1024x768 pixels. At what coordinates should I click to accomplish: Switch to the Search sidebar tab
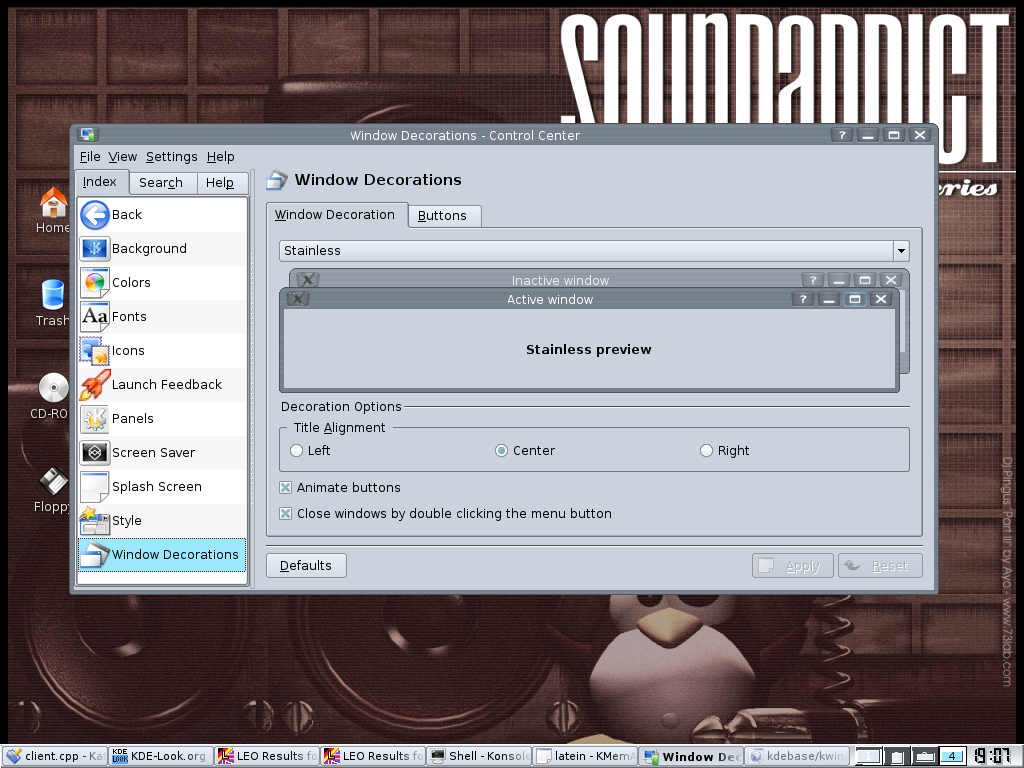point(162,183)
